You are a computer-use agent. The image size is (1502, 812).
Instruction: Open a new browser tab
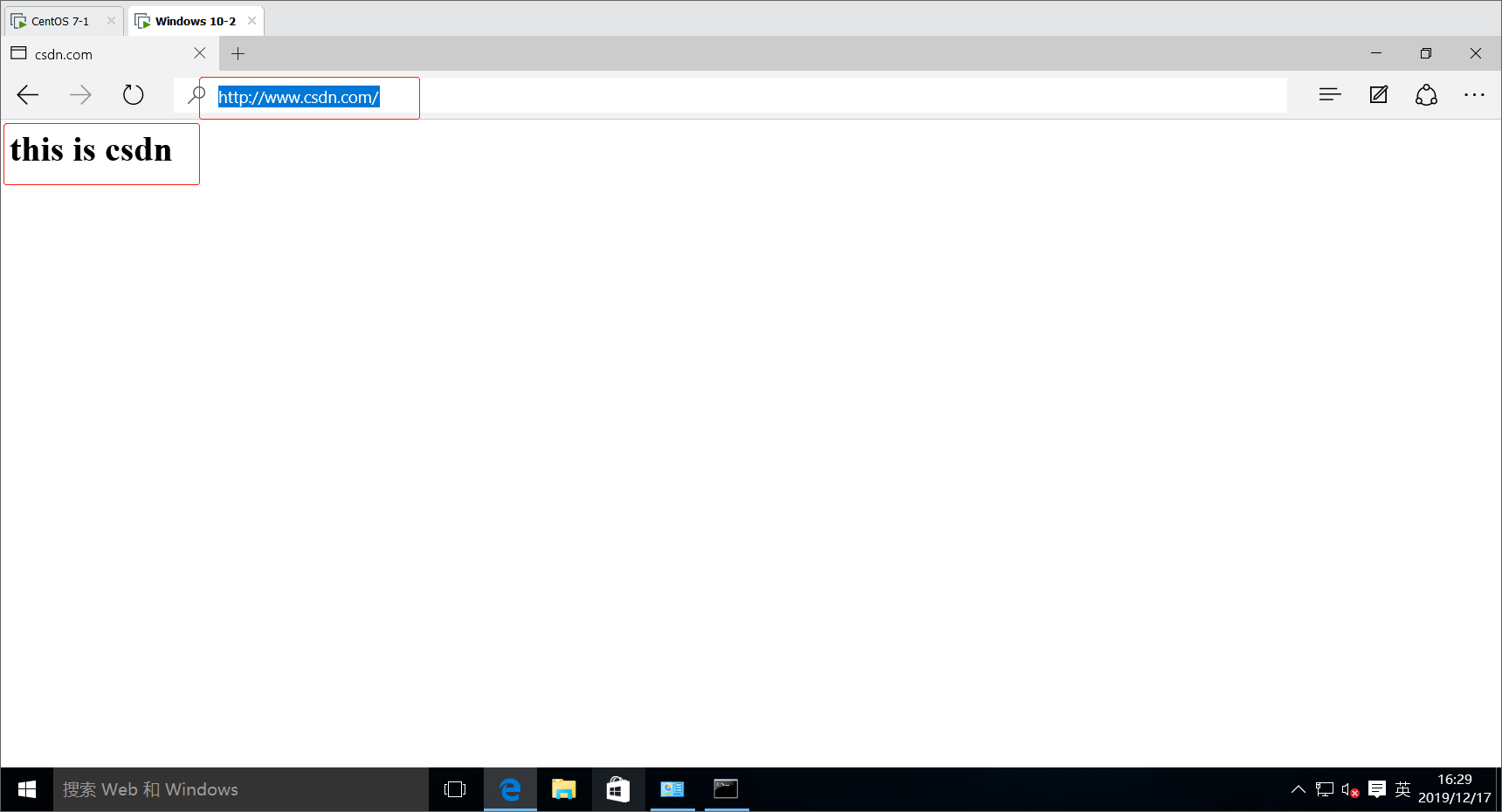[238, 54]
